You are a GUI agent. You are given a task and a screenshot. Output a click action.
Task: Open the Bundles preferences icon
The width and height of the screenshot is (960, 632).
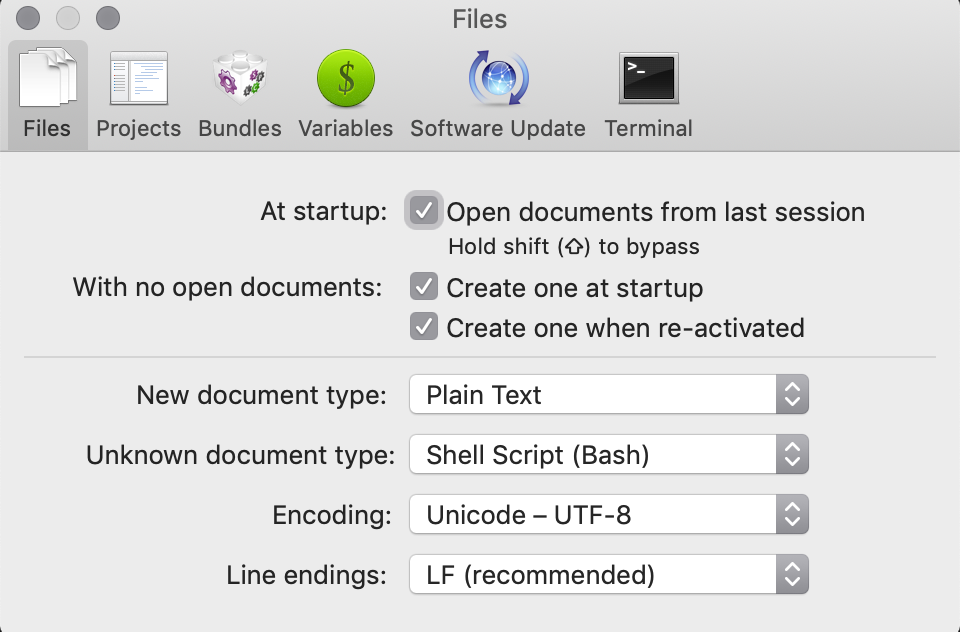pyautogui.click(x=239, y=80)
